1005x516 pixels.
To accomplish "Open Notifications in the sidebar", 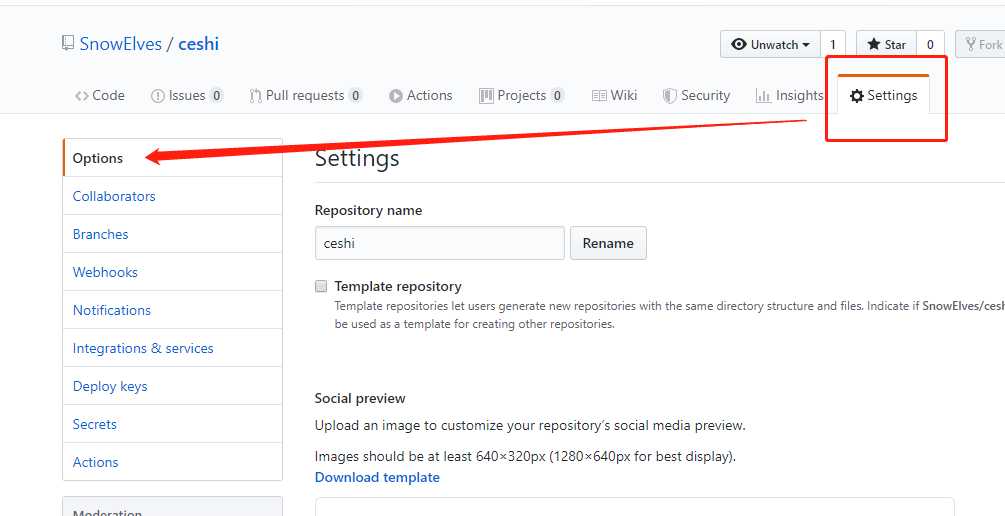I will (x=172, y=310).
